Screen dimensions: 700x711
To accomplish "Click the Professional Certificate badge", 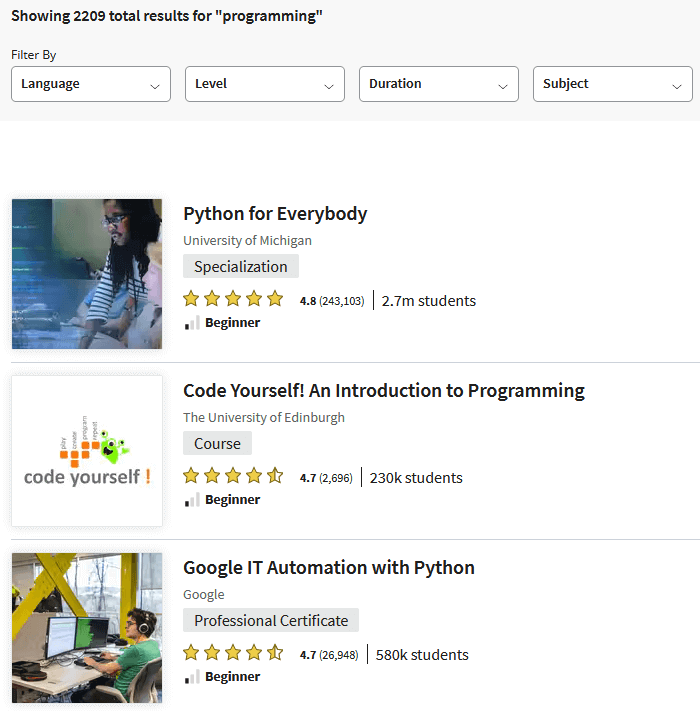I will (271, 621).
